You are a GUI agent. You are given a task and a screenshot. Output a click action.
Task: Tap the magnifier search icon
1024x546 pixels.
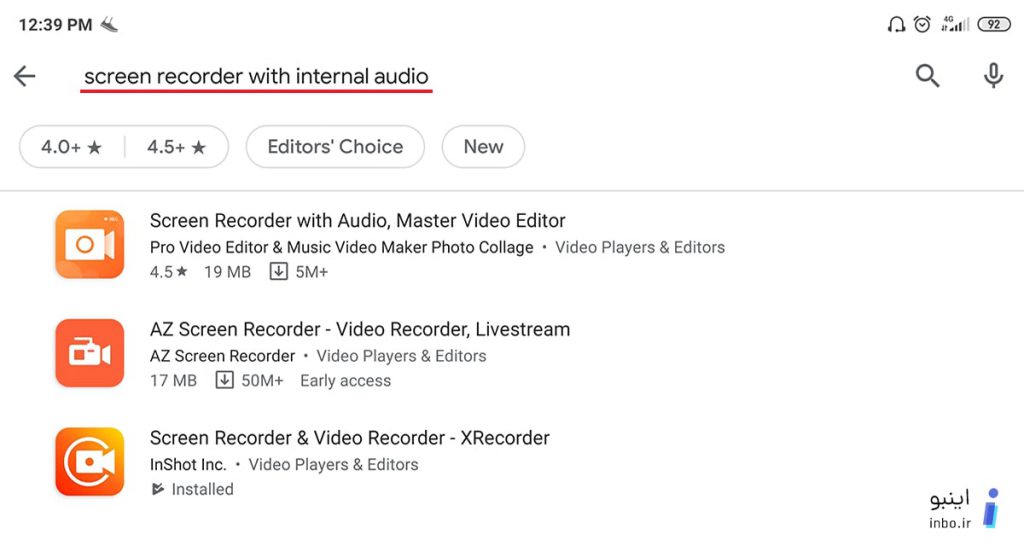pos(927,76)
